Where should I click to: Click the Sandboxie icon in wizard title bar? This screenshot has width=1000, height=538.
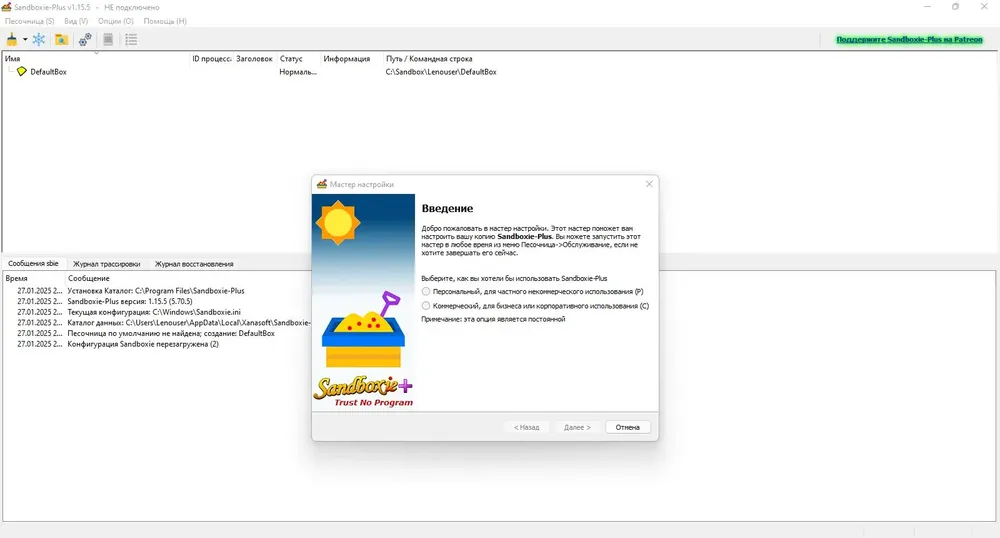(322, 184)
